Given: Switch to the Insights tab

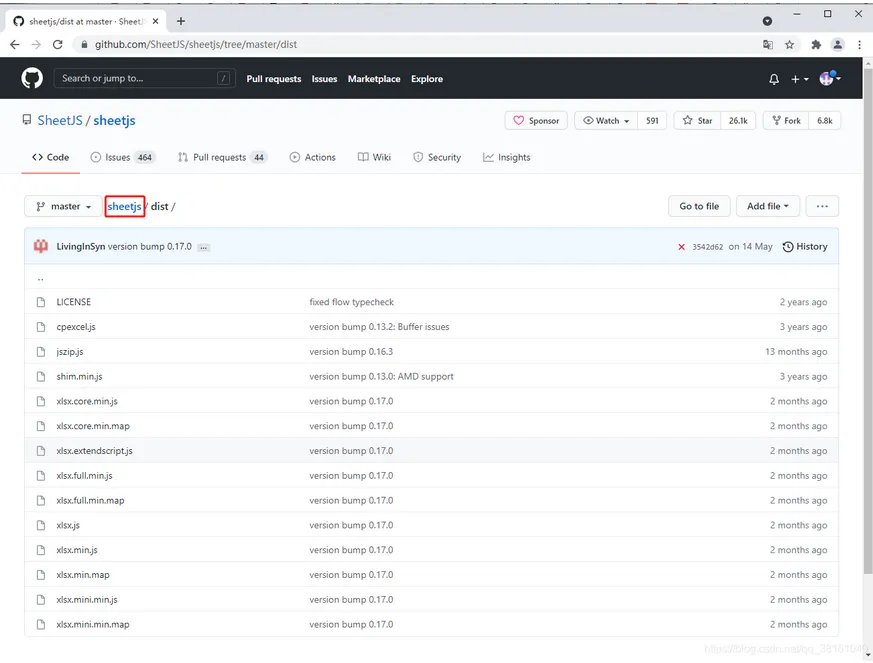Looking at the screenshot, I should (507, 158).
